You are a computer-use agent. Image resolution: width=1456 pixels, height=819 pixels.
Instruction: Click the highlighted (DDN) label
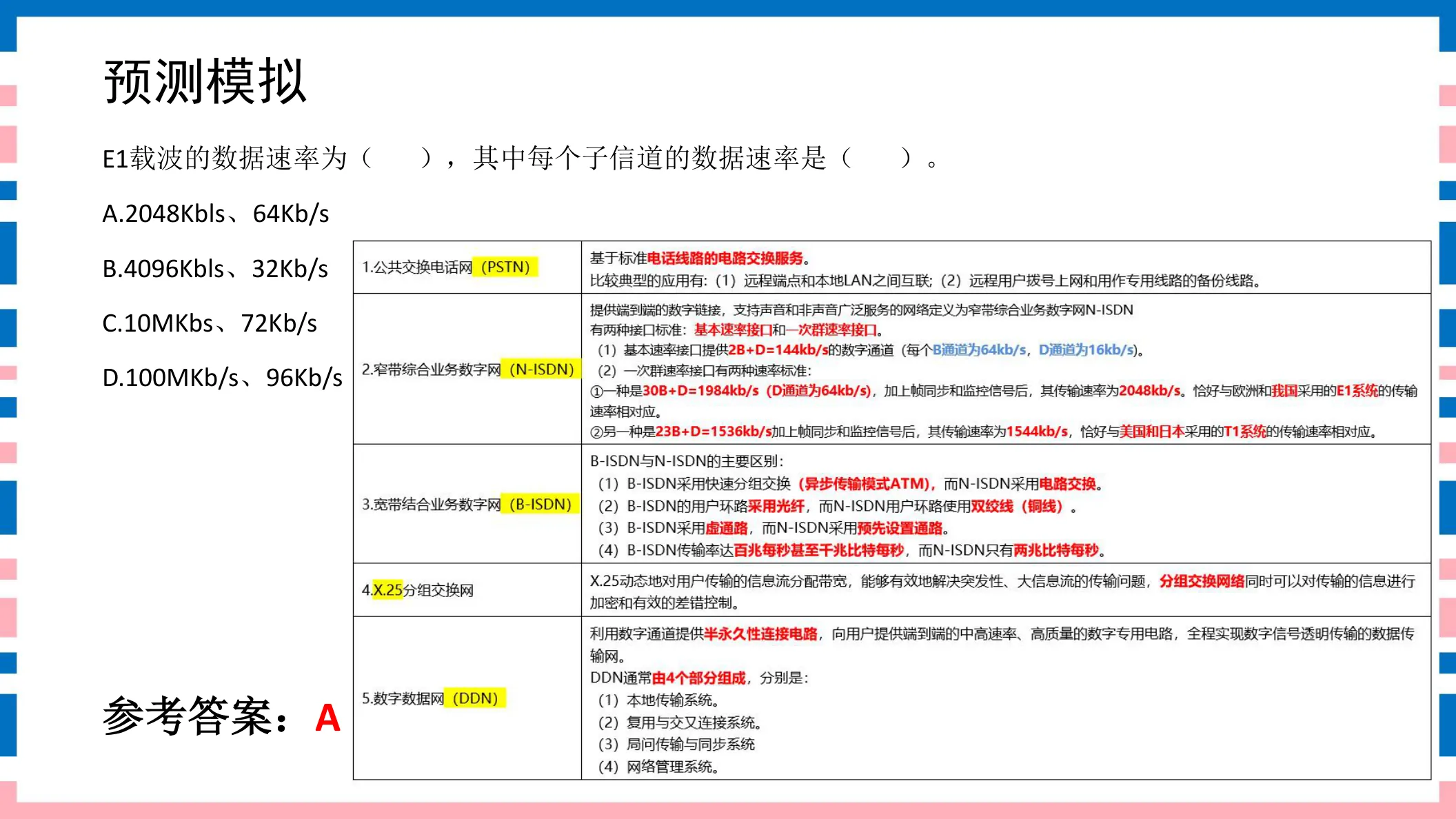475,698
